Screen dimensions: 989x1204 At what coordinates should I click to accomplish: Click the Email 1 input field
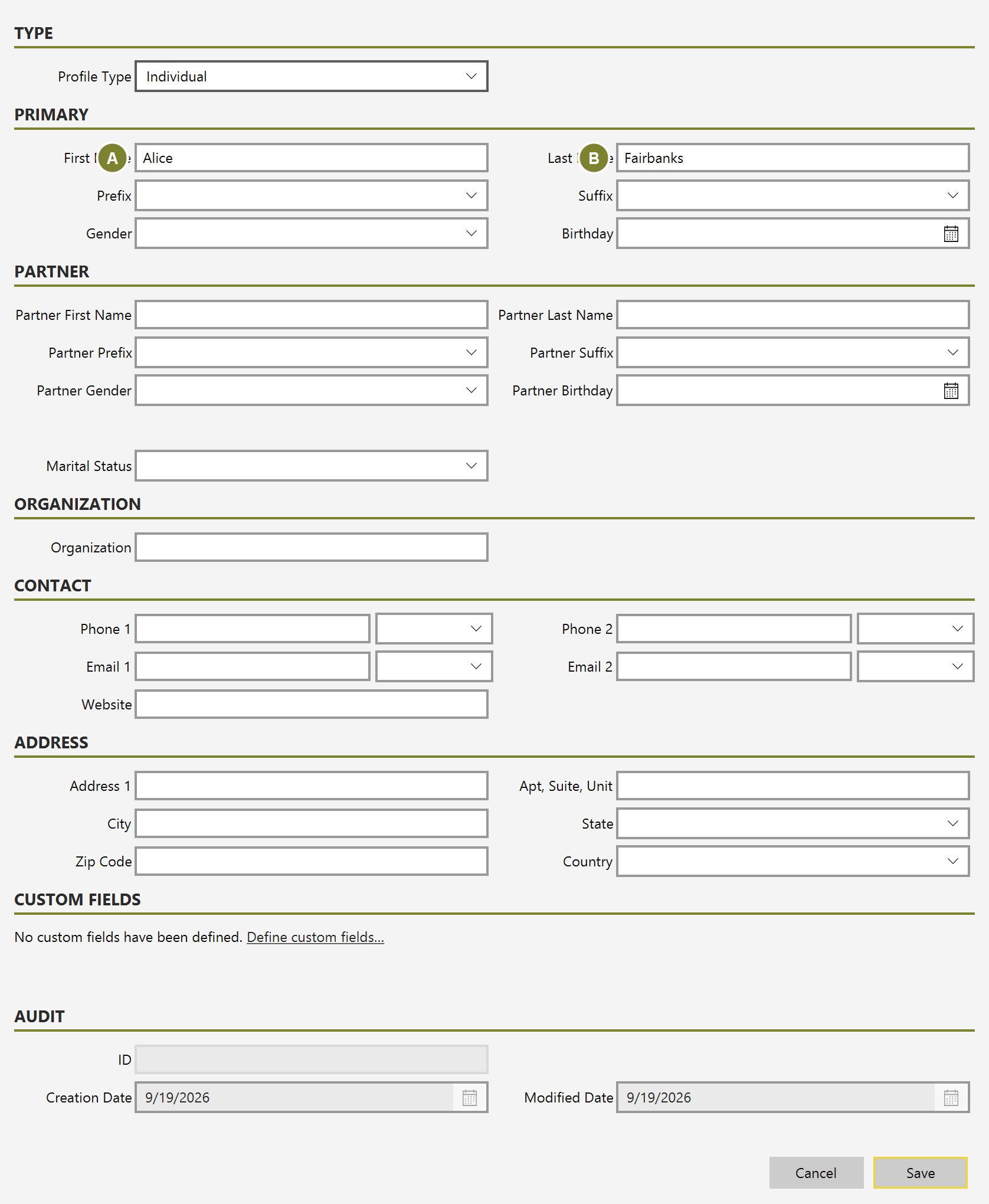pyautogui.click(x=253, y=666)
